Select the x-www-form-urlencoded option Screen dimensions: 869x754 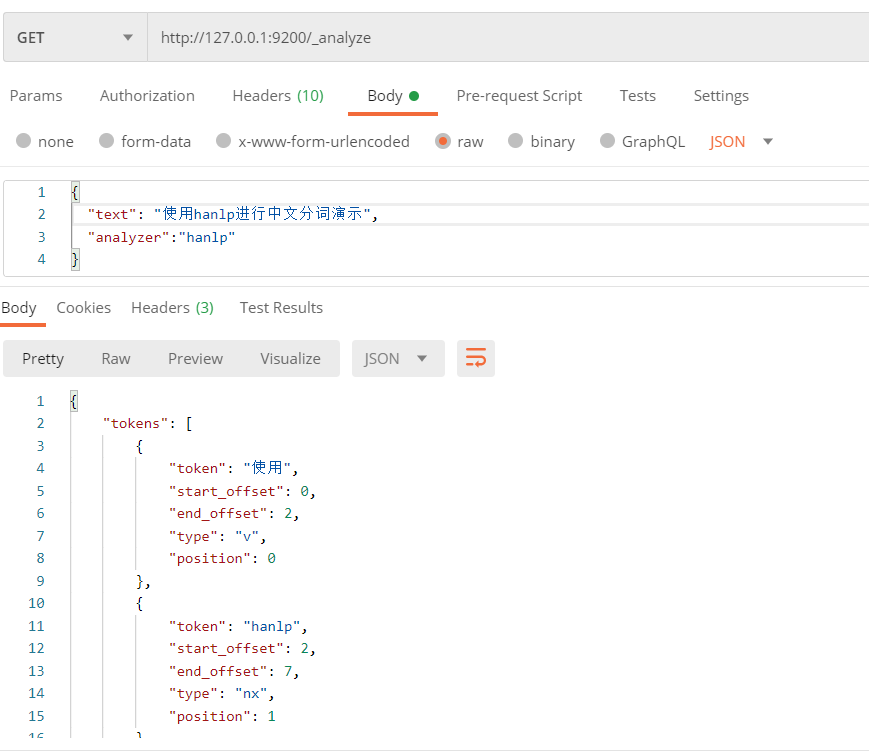click(x=310, y=141)
